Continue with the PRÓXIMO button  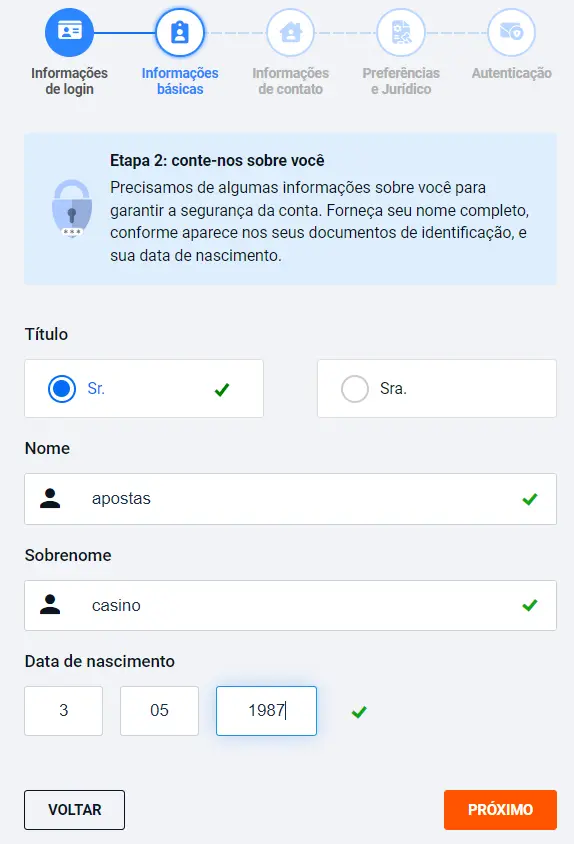500,810
